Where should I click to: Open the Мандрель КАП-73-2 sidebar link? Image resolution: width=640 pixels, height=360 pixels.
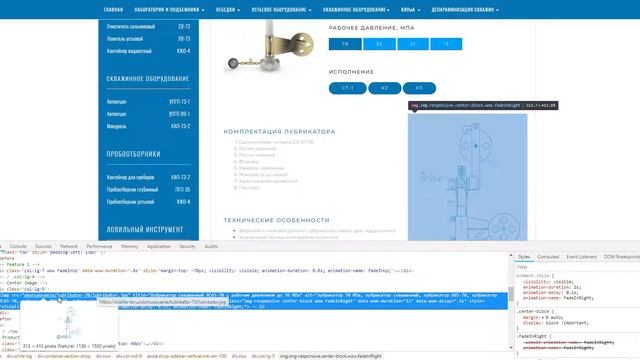pos(149,126)
